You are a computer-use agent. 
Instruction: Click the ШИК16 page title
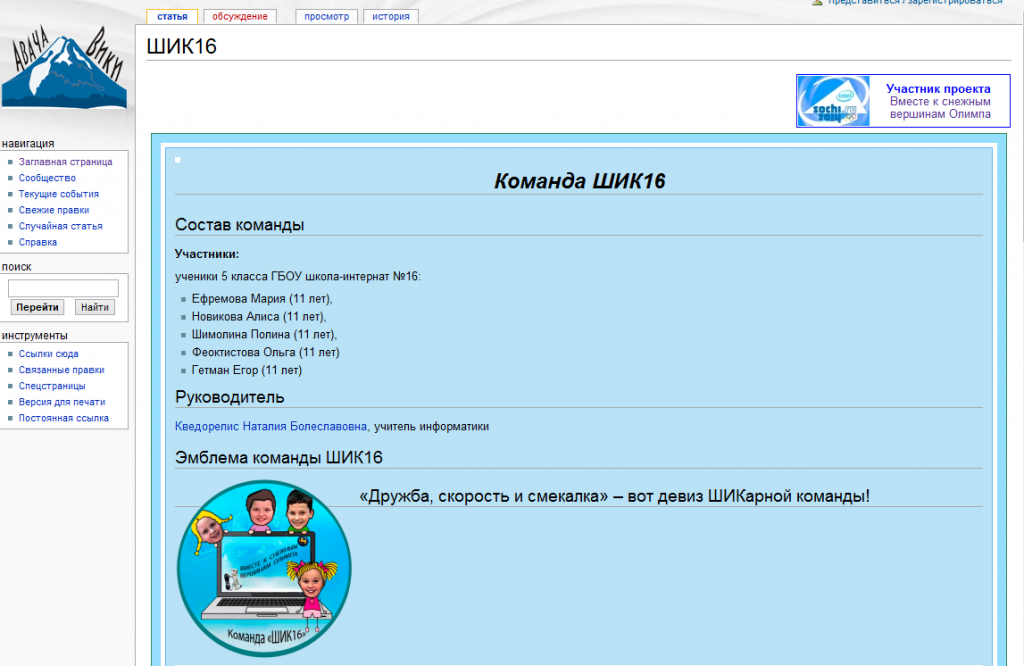[x=182, y=46]
